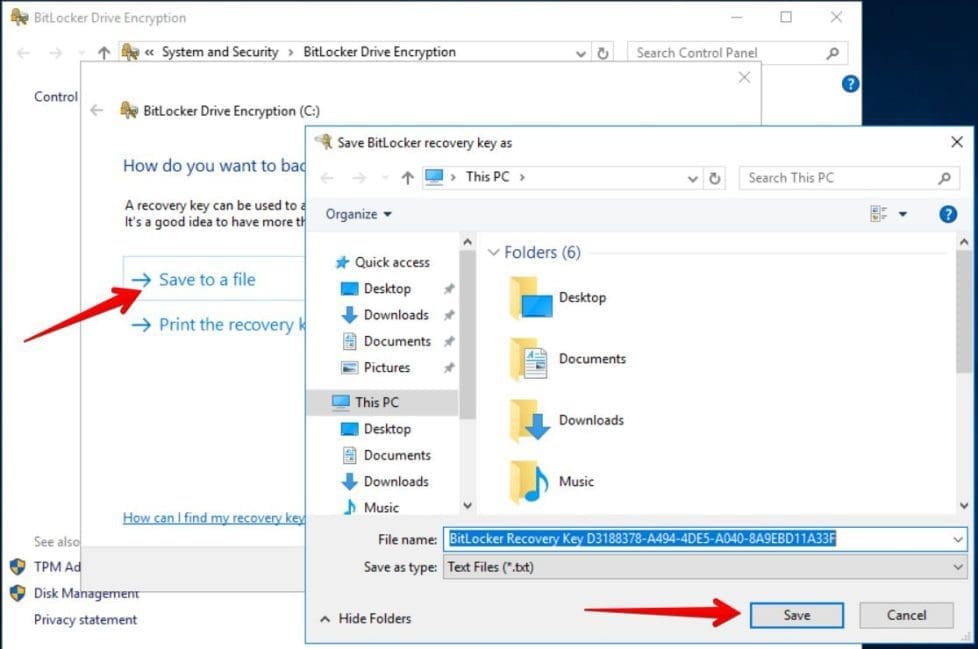Open the Privacy statement link
Screen dimensions: 978x649
pyautogui.click(x=85, y=619)
